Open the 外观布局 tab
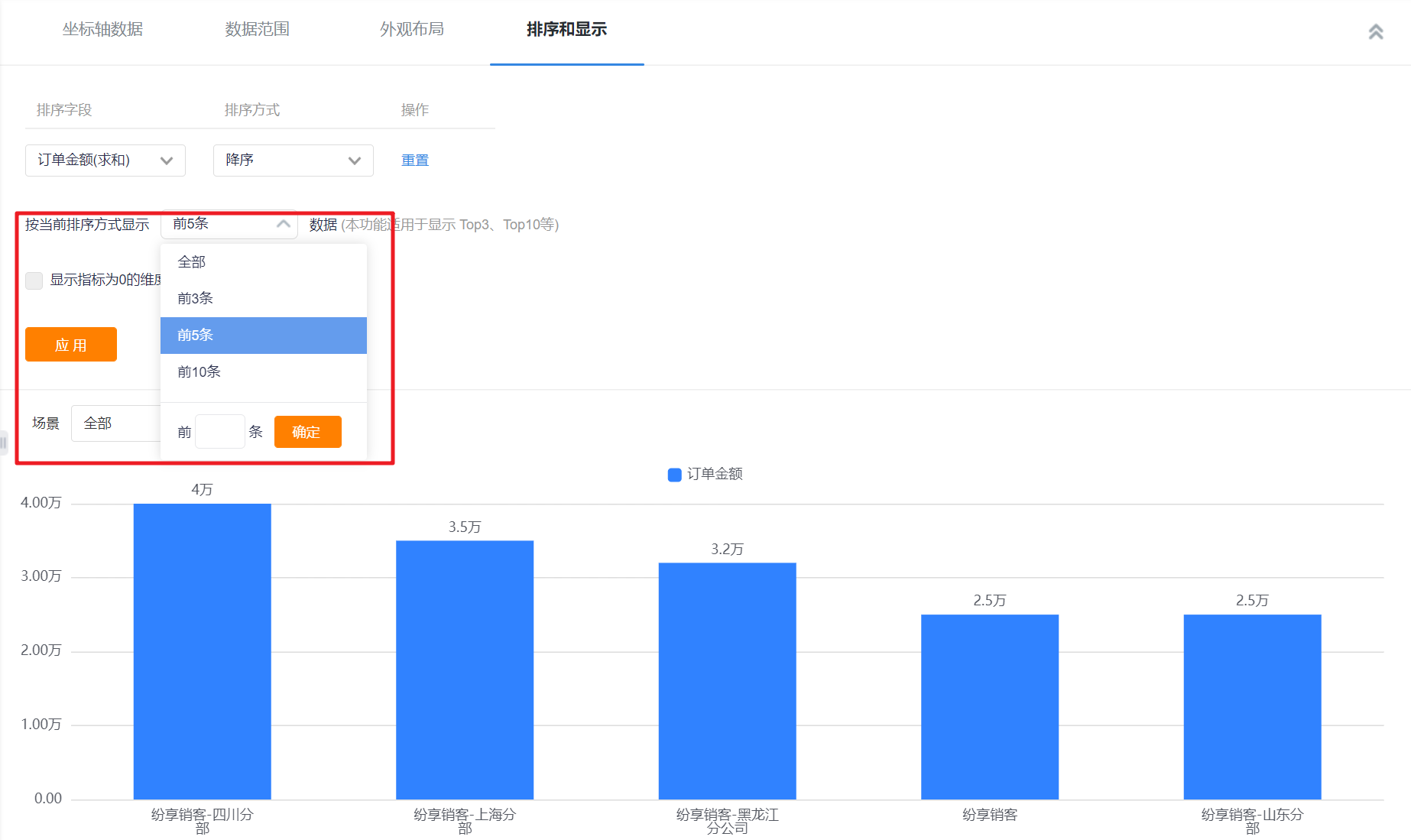Screen dimensions: 1411x840 click(412, 30)
